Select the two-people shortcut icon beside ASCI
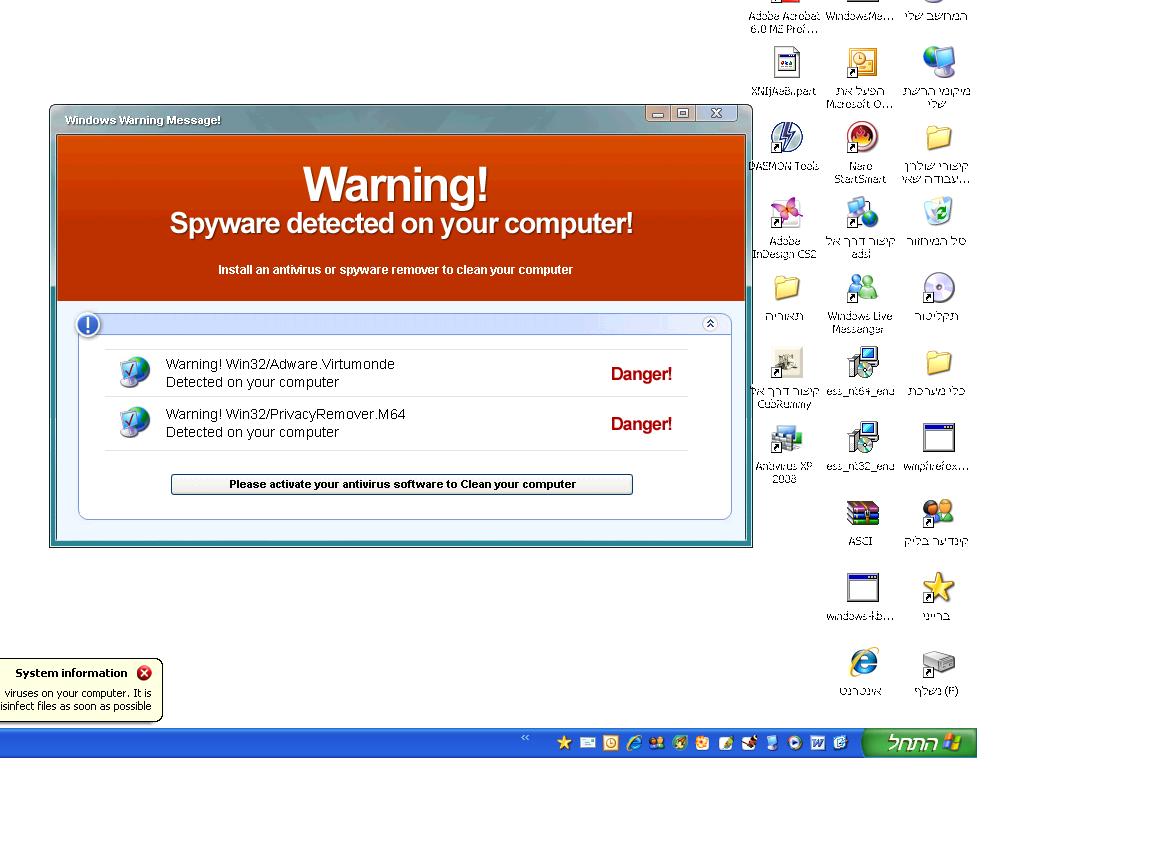 tap(938, 513)
